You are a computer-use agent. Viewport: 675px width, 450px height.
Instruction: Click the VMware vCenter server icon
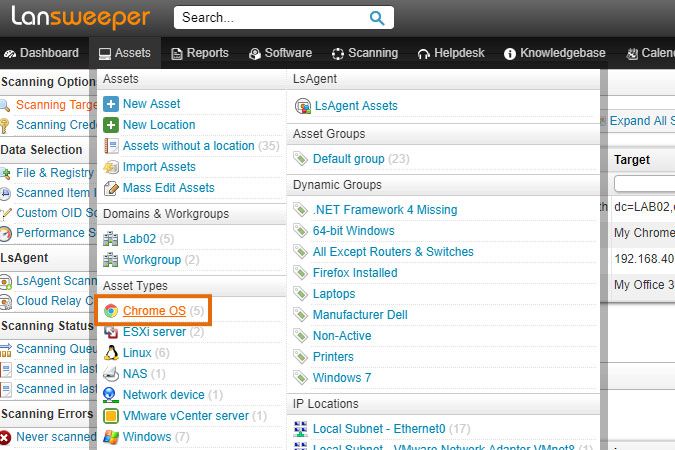tap(111, 416)
